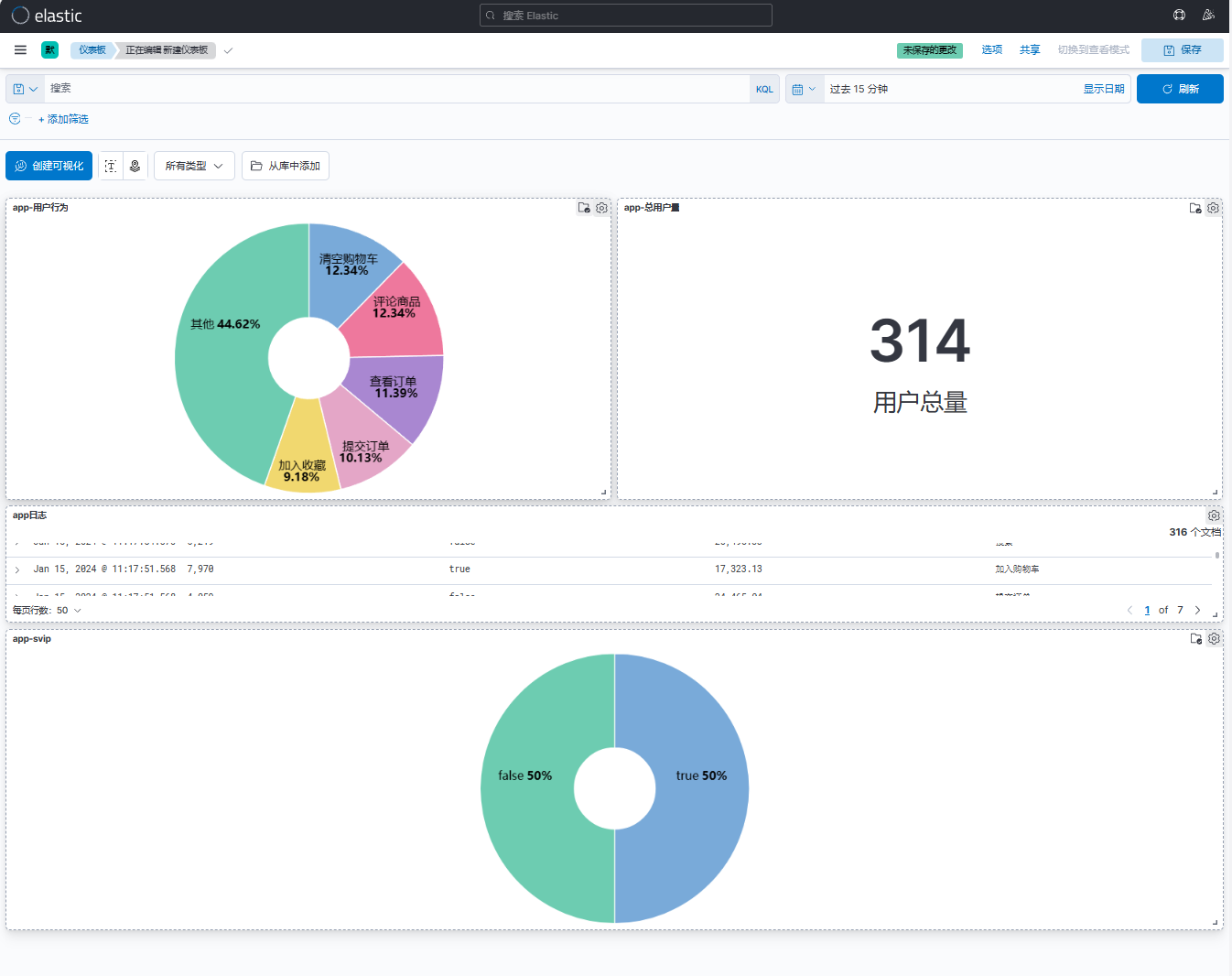Toggle the KQL query language switch

click(764, 89)
